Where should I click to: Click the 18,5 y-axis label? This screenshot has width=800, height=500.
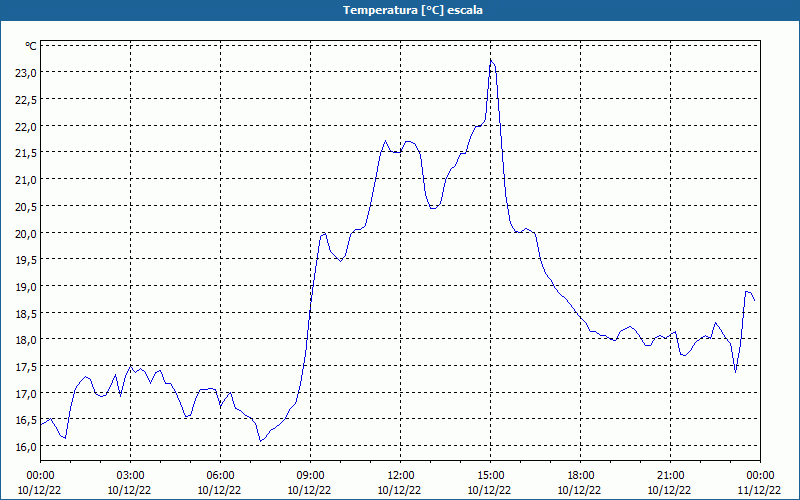point(26,313)
